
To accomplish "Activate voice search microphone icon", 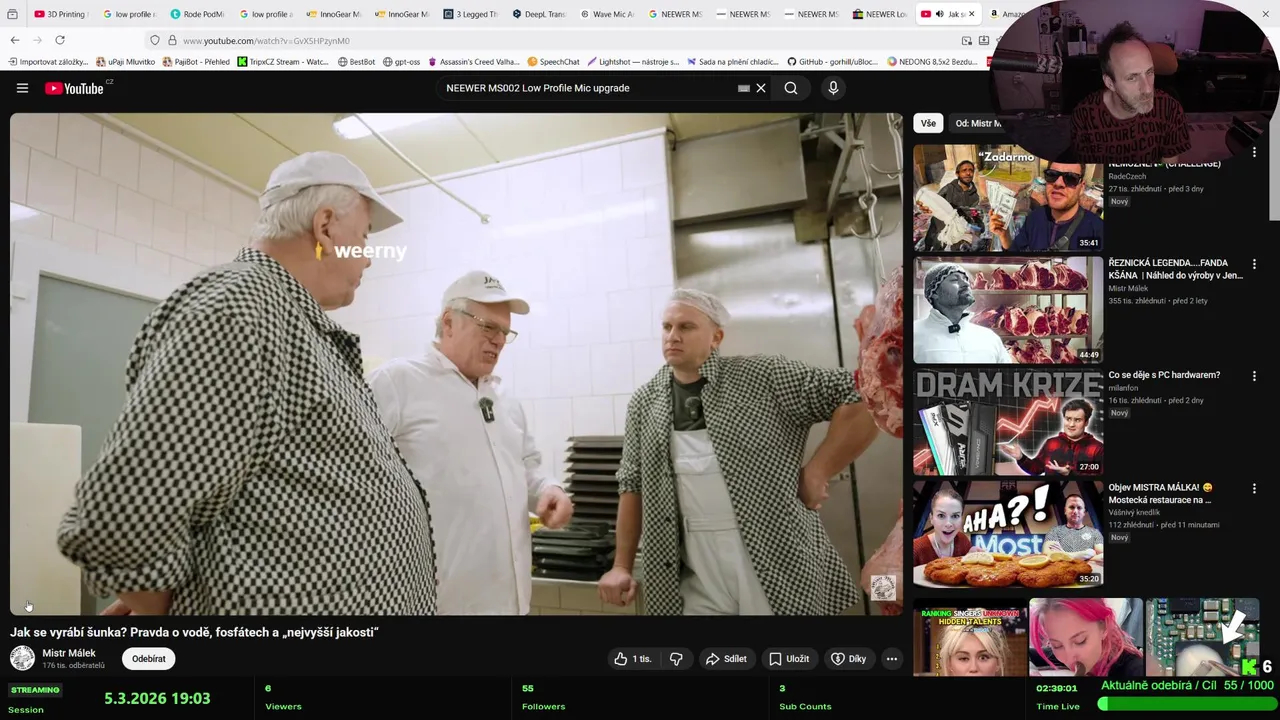I will 833,88.
